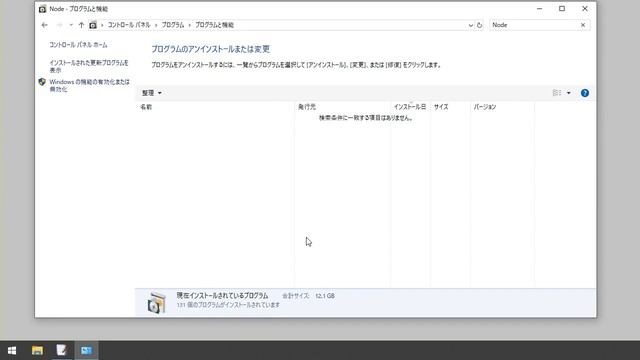Image resolution: width=640 pixels, height=360 pixels.
Task: Clear the Node search text
Action: pos(583,25)
